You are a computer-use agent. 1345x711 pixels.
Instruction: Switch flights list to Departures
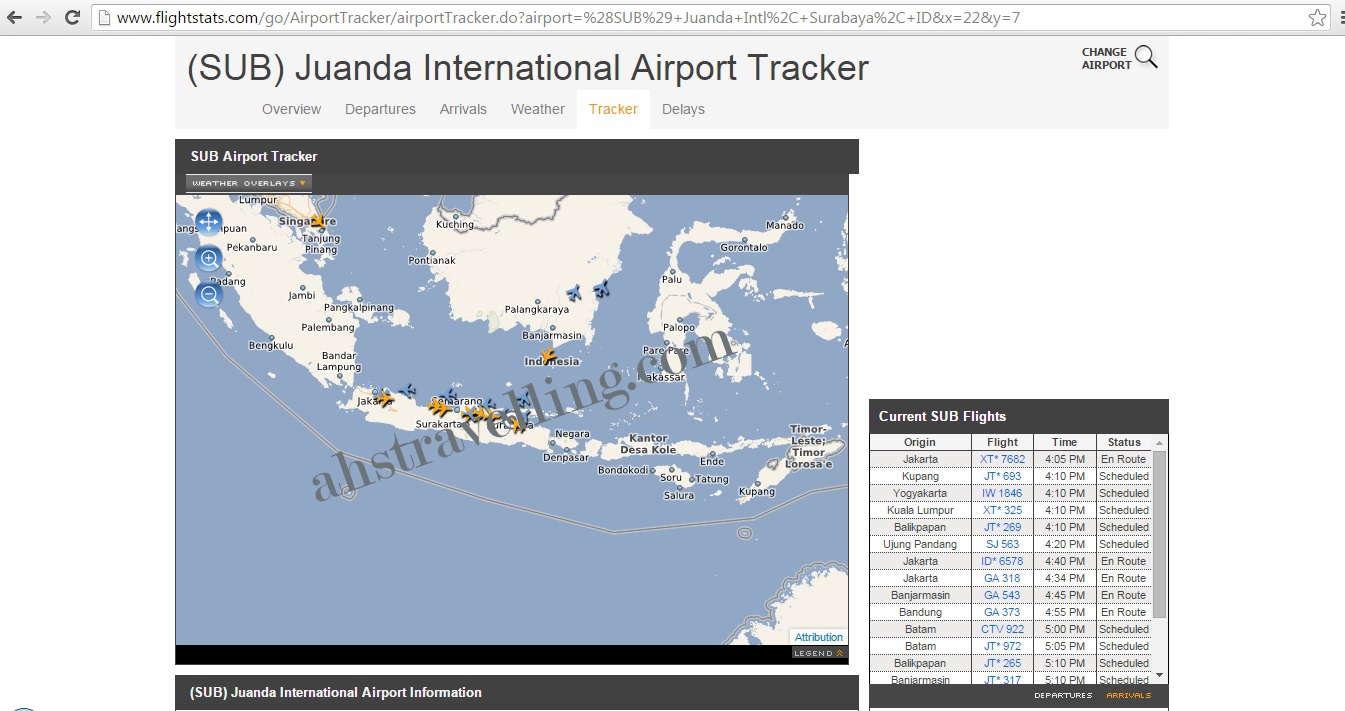pos(1063,695)
